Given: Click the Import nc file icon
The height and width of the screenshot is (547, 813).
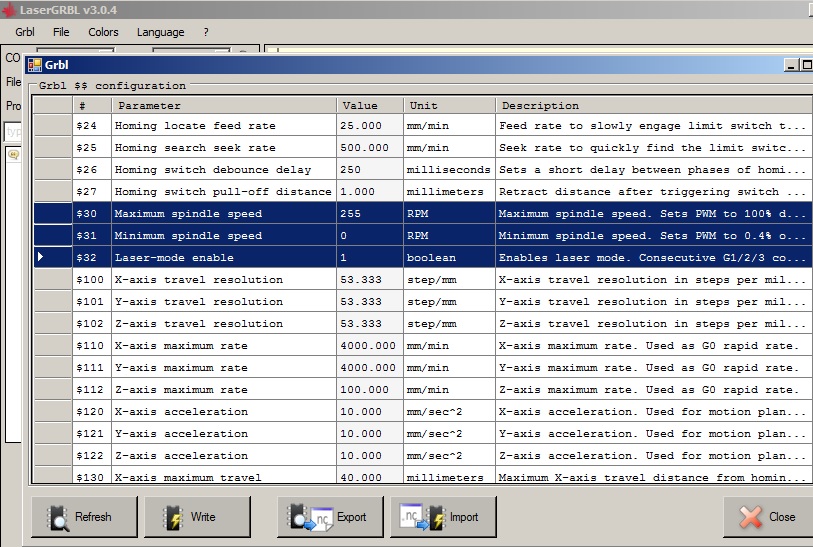Looking at the screenshot, I should (423, 517).
